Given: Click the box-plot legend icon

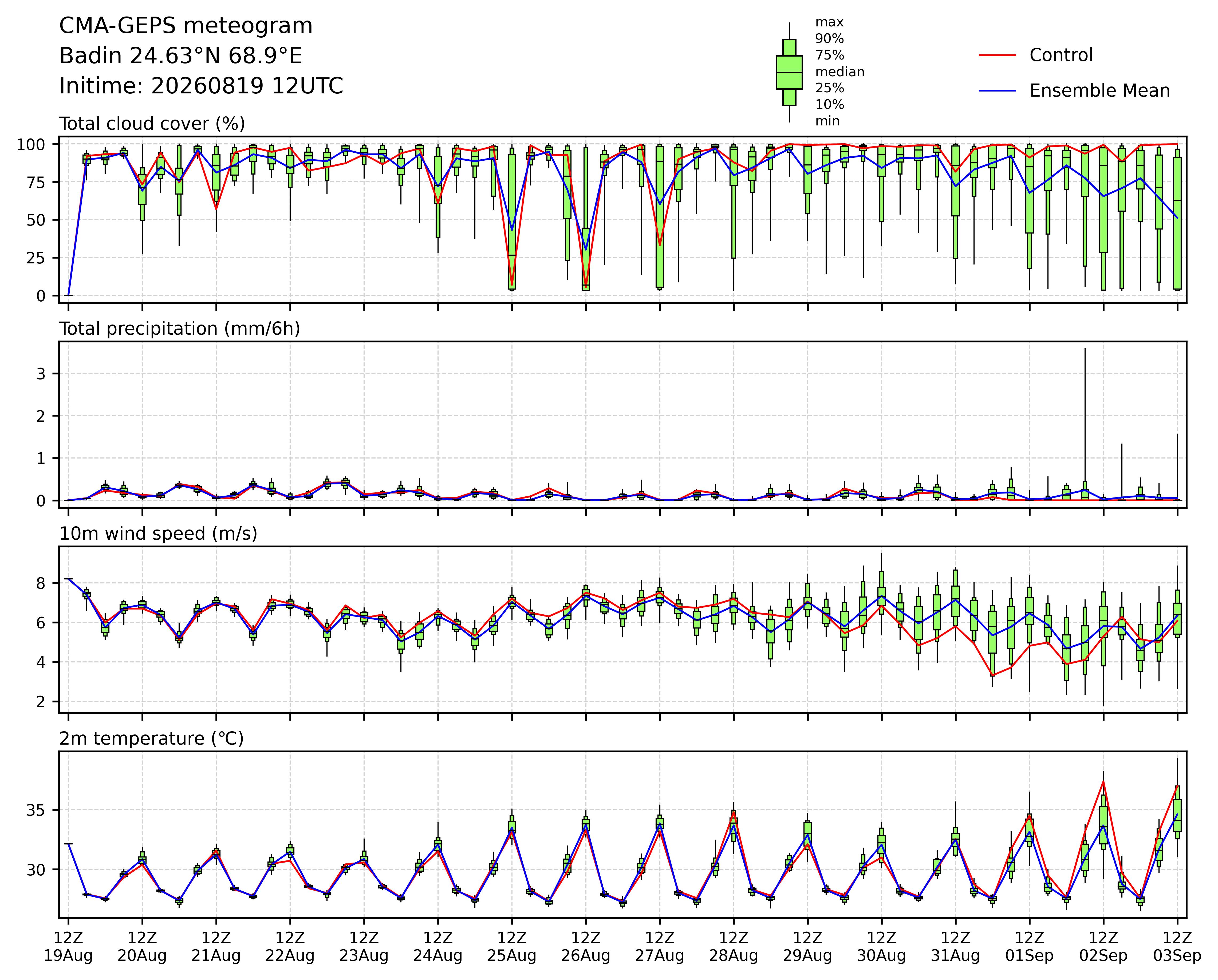Looking at the screenshot, I should click(789, 72).
